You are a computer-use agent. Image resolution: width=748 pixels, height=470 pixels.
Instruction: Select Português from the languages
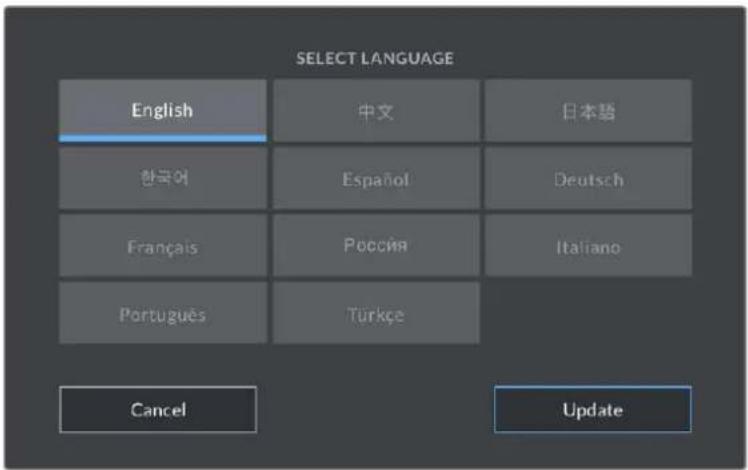(163, 313)
